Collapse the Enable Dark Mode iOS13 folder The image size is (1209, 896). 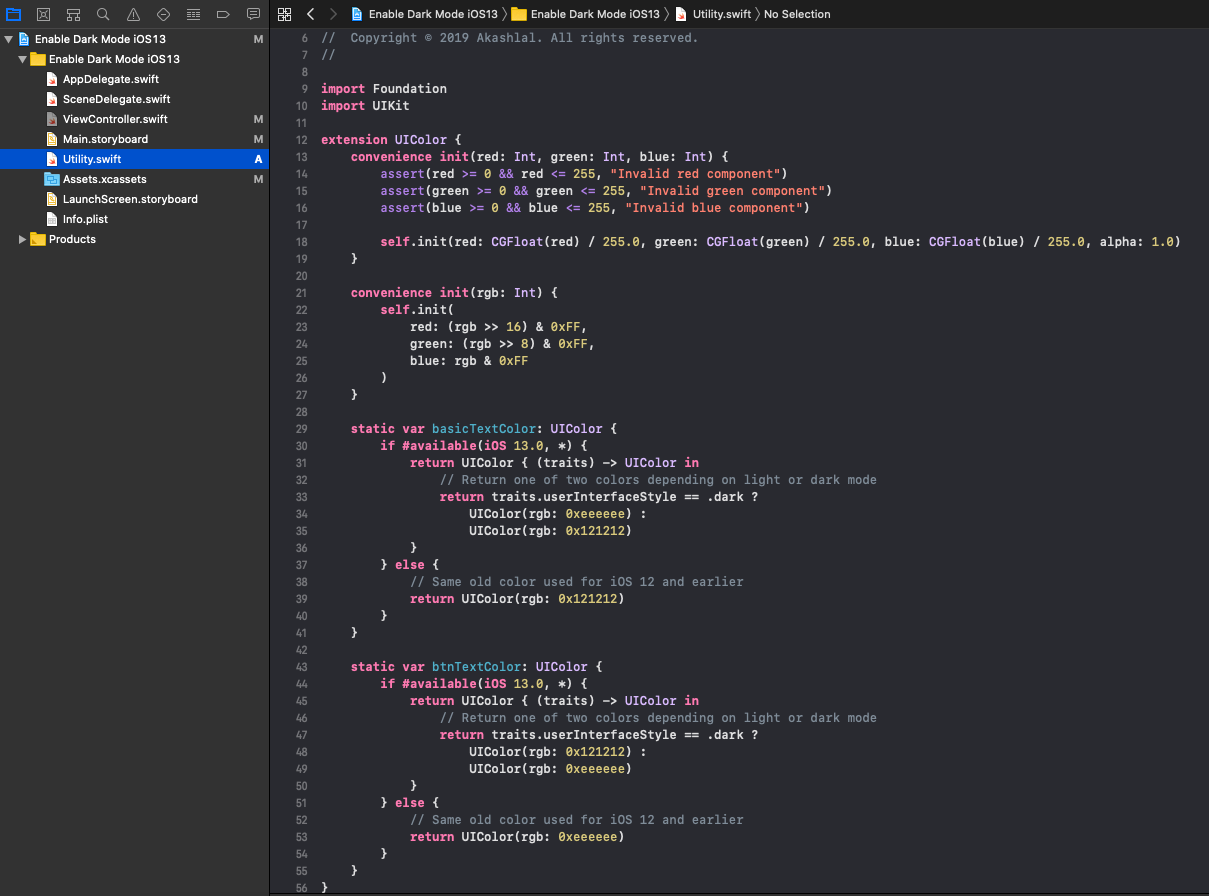[x=21, y=59]
